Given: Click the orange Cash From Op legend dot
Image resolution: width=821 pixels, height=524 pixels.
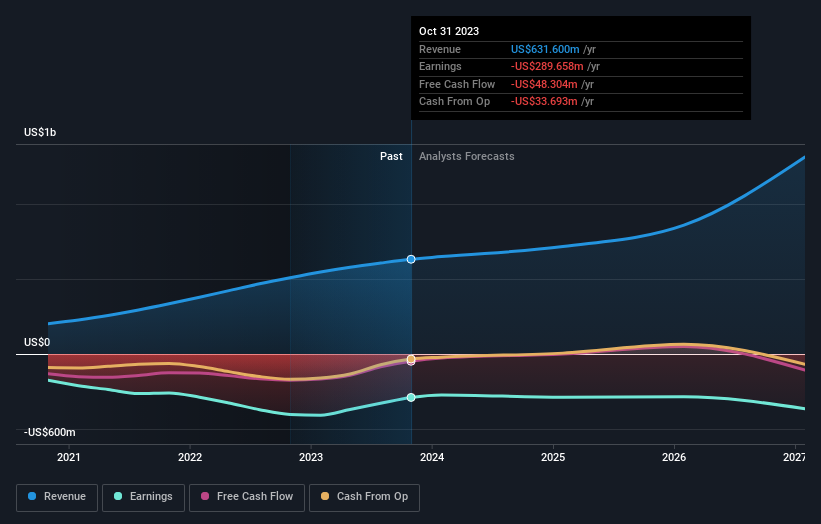Looking at the screenshot, I should (x=325, y=496).
